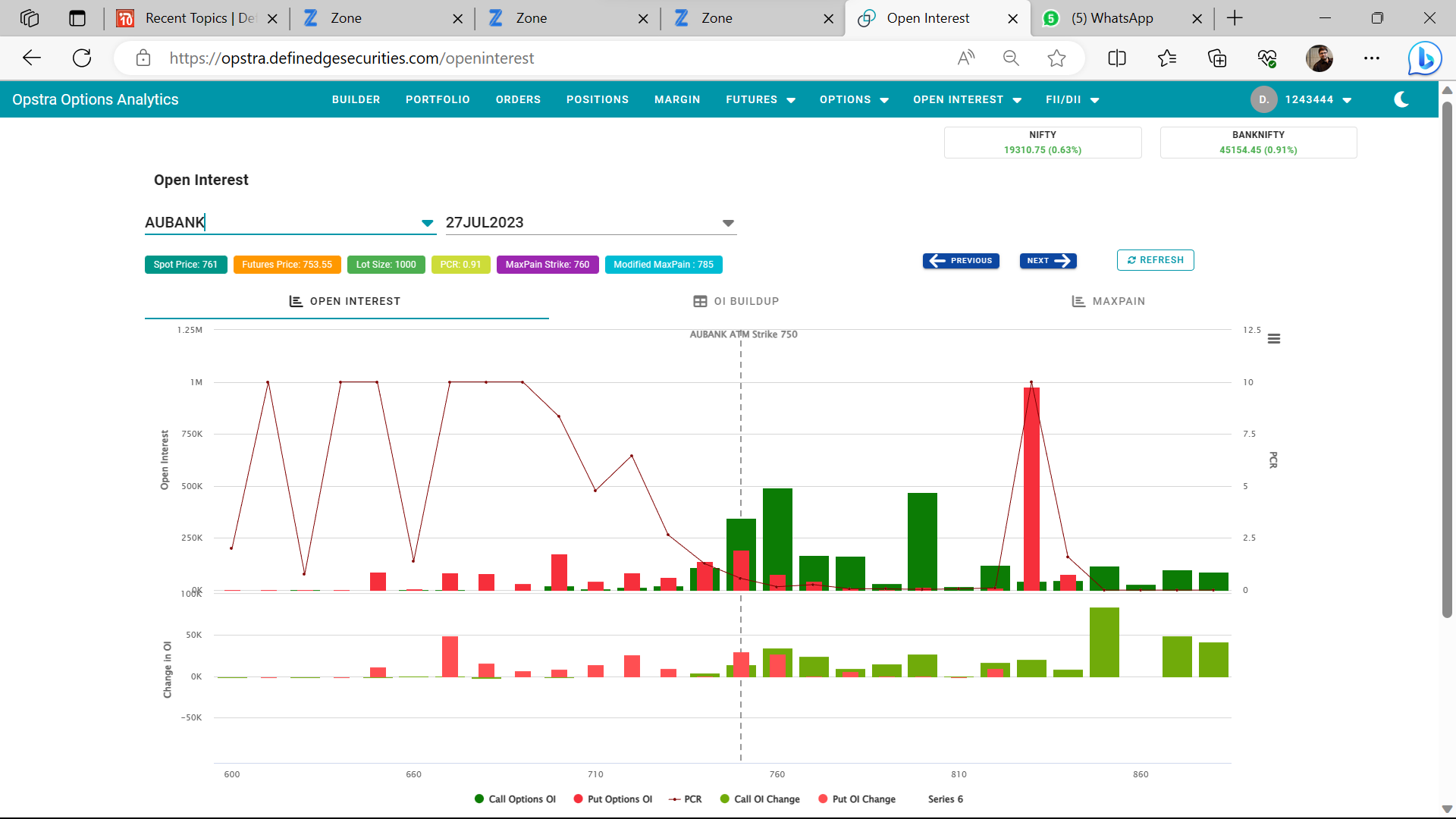Open FUTURES menu dropdown
Screen dimensions: 1456x819
[760, 99]
